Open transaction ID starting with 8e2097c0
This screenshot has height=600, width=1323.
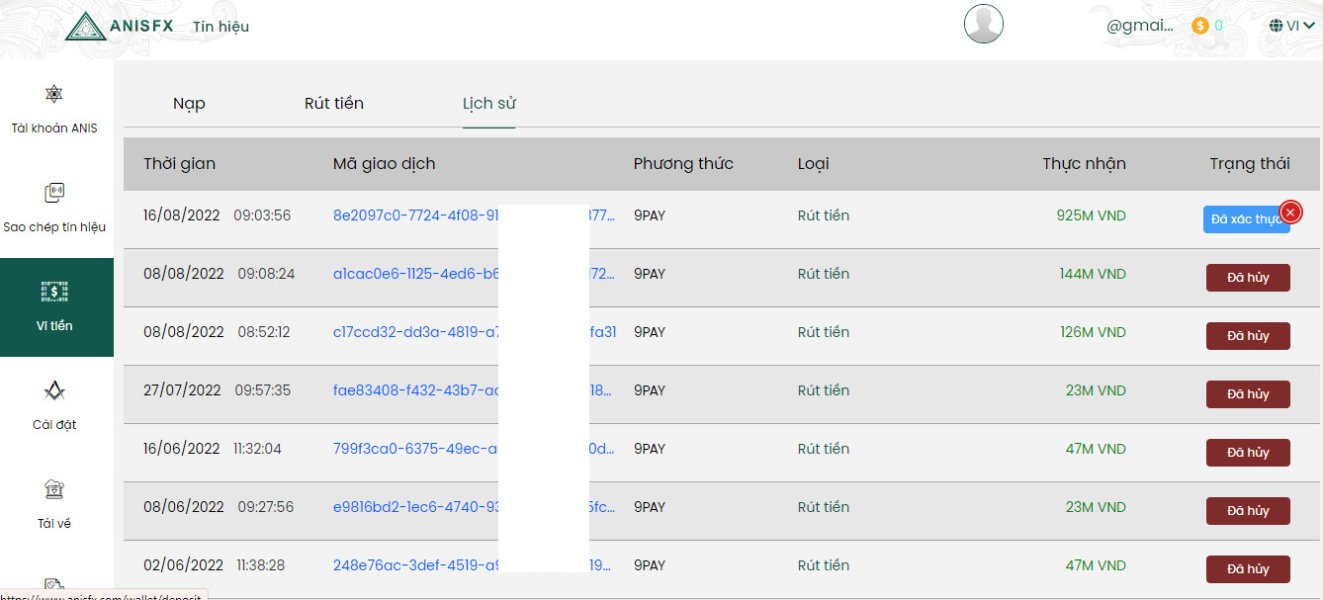click(414, 215)
